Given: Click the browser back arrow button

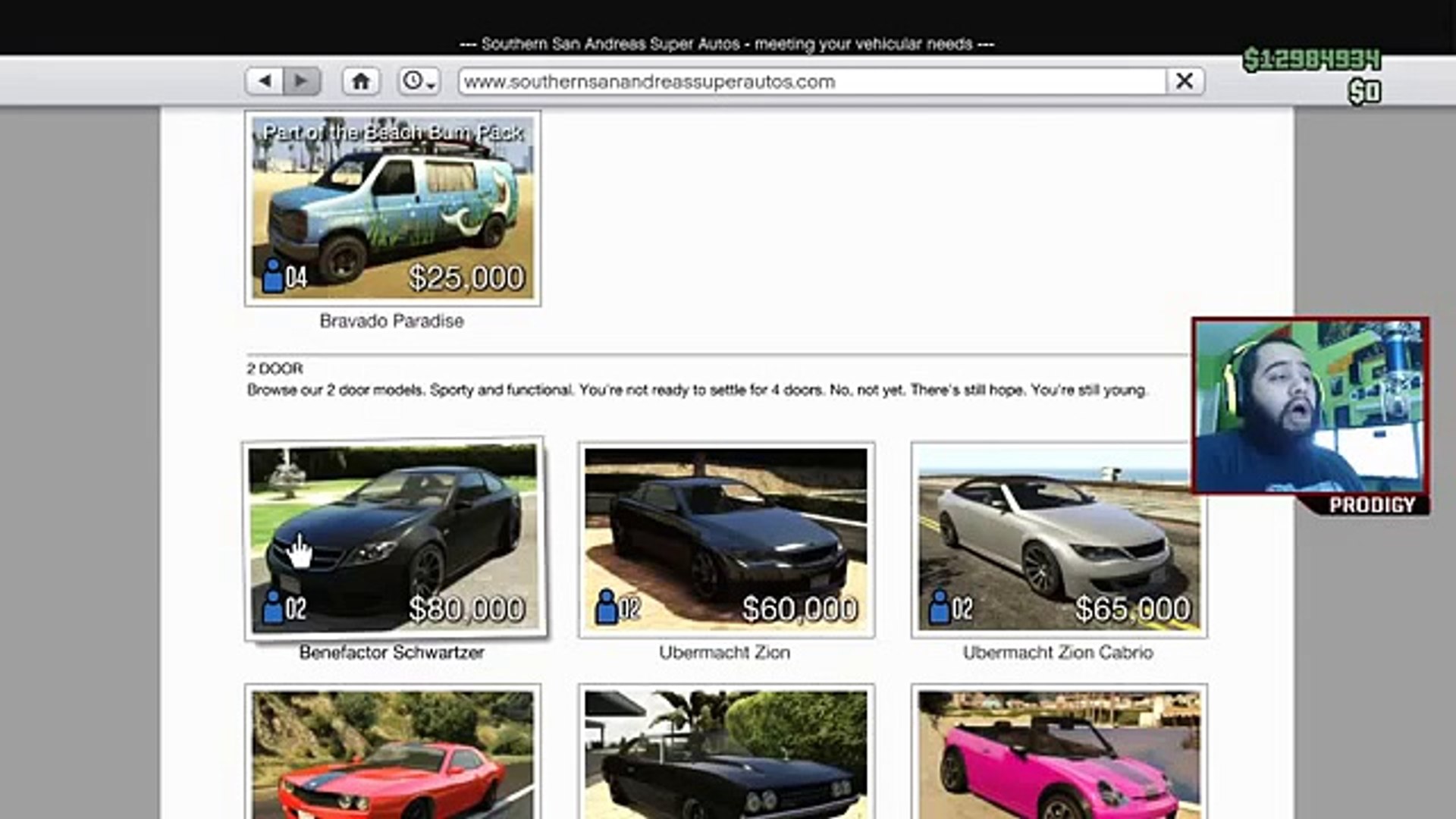Looking at the screenshot, I should point(265,80).
